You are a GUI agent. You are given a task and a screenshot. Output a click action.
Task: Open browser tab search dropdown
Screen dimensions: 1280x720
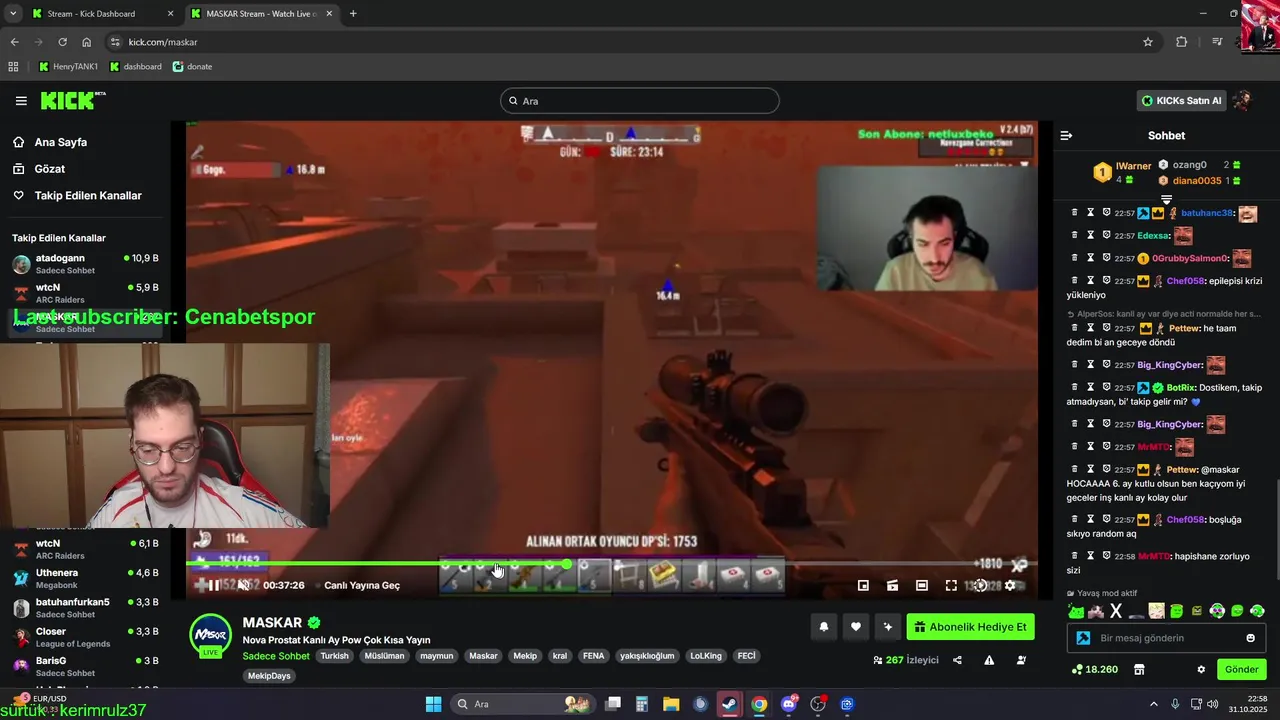13,14
